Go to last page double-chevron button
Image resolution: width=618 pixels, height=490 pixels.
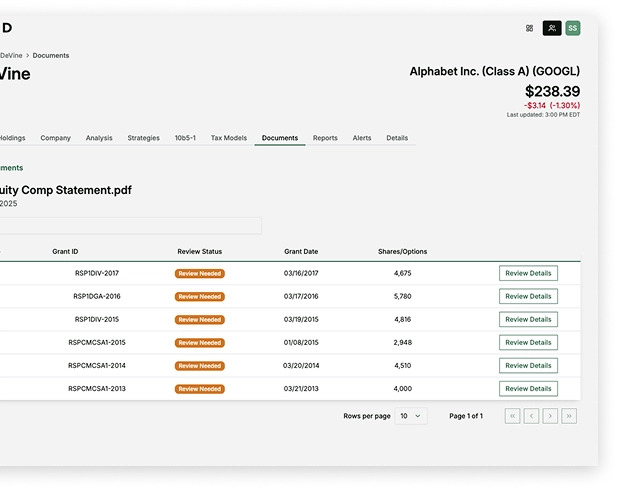point(569,416)
